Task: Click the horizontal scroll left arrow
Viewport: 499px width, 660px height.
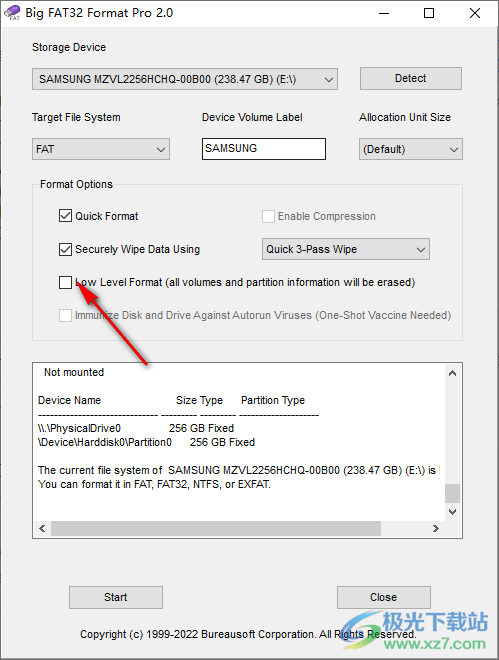Action: pyautogui.click(x=42, y=528)
